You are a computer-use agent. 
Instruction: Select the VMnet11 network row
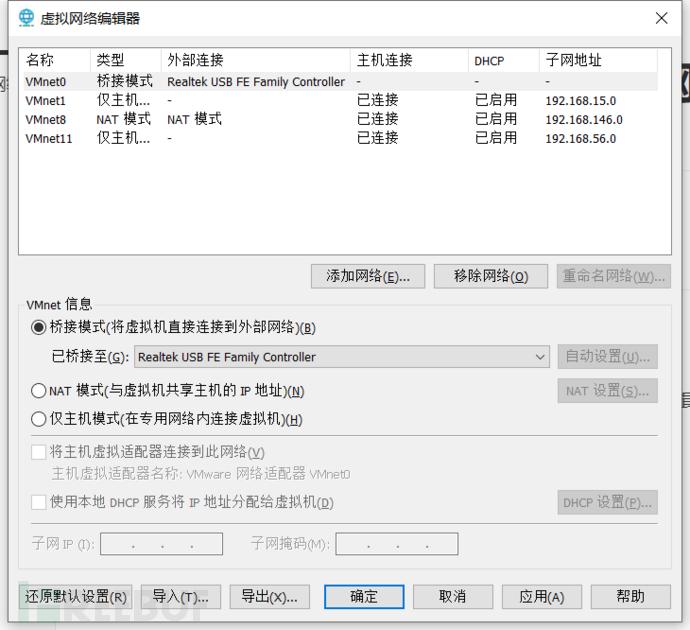pos(341,139)
